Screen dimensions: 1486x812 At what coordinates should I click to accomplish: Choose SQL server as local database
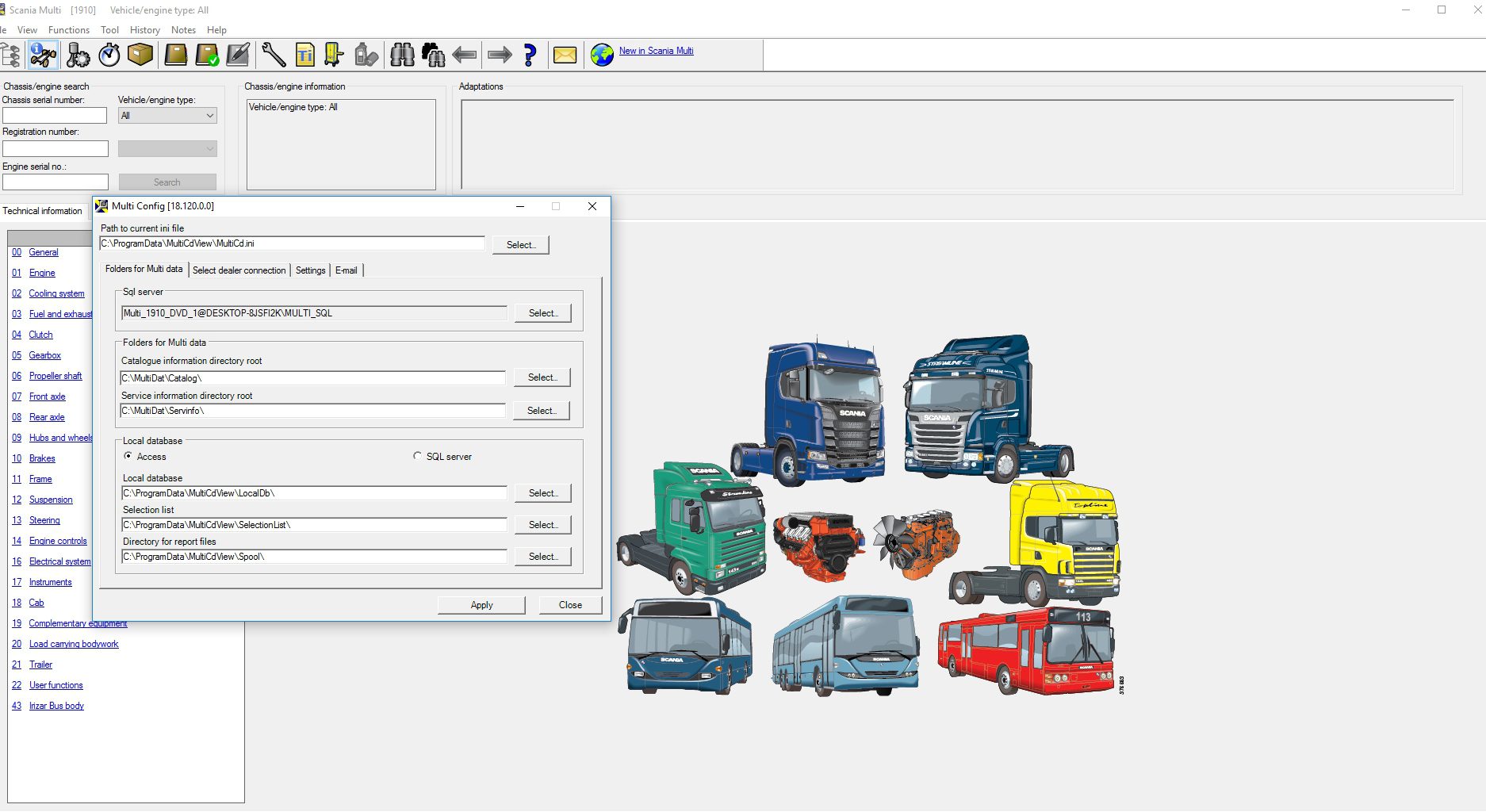point(418,456)
